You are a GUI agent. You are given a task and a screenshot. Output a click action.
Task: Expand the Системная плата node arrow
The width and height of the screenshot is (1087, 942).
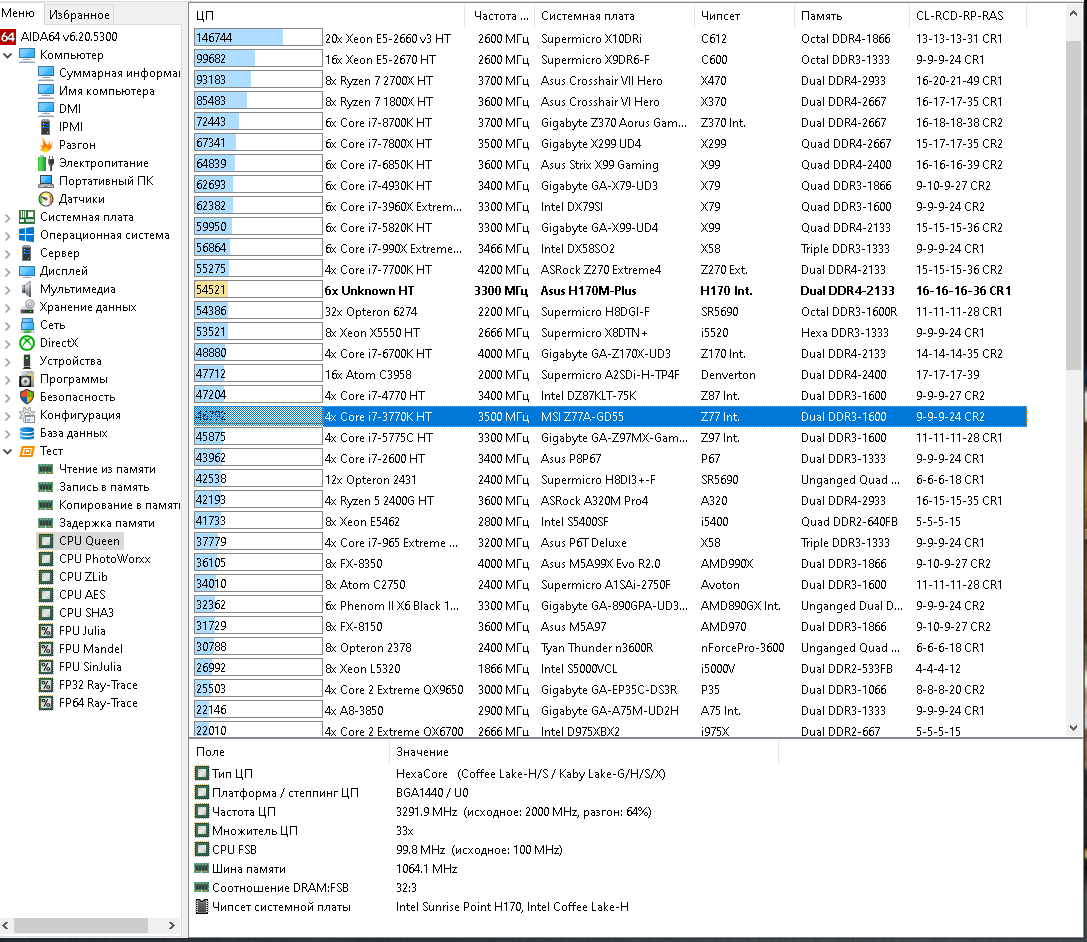(x=8, y=217)
